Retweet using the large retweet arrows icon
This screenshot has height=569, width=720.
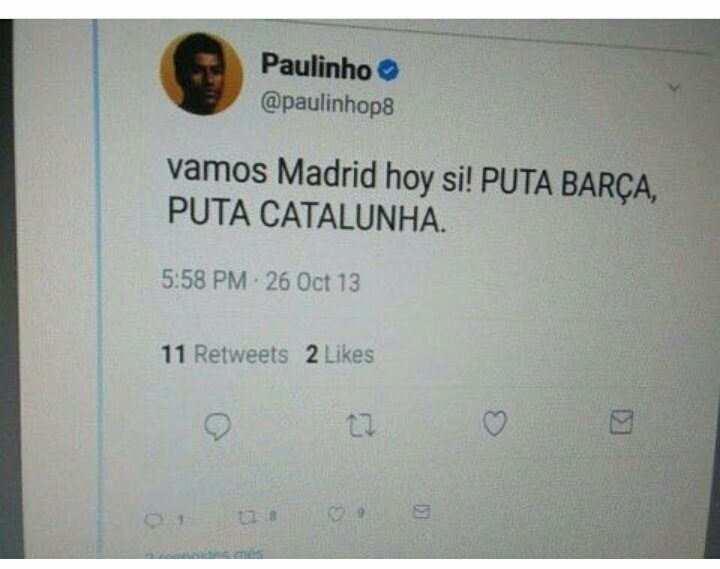(361, 425)
